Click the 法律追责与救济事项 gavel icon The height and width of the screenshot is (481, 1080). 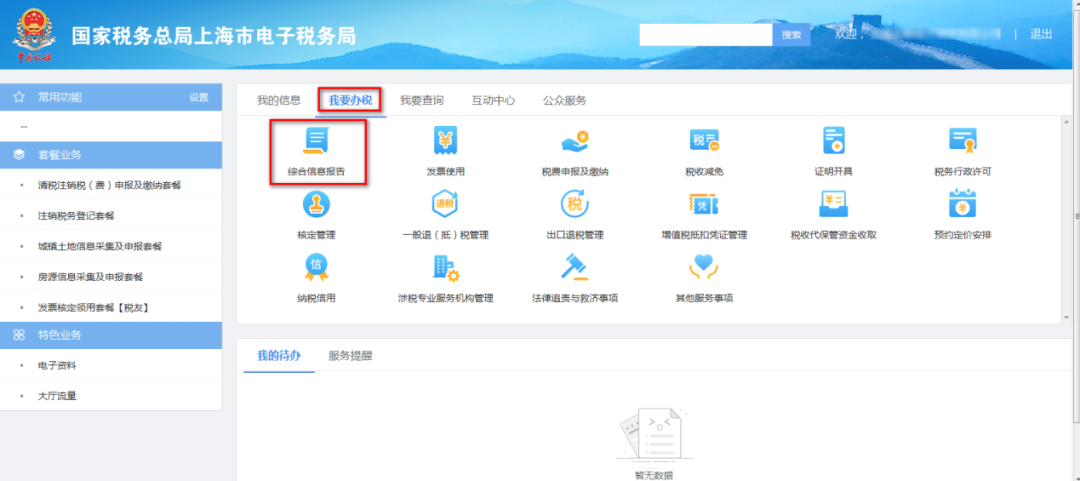tap(575, 269)
